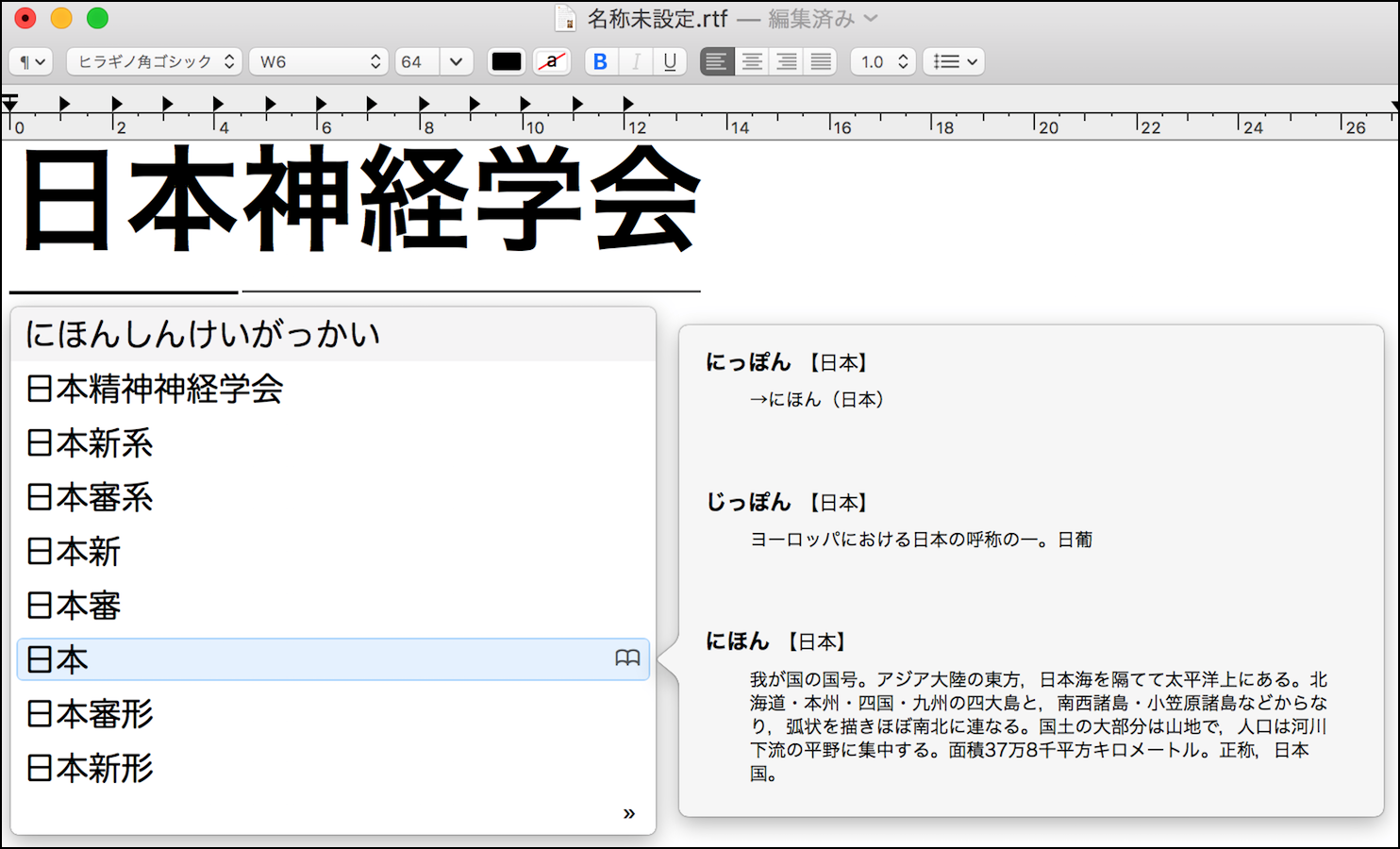Toggle Bold text formatting
The image size is (1400, 849).
pyautogui.click(x=600, y=61)
